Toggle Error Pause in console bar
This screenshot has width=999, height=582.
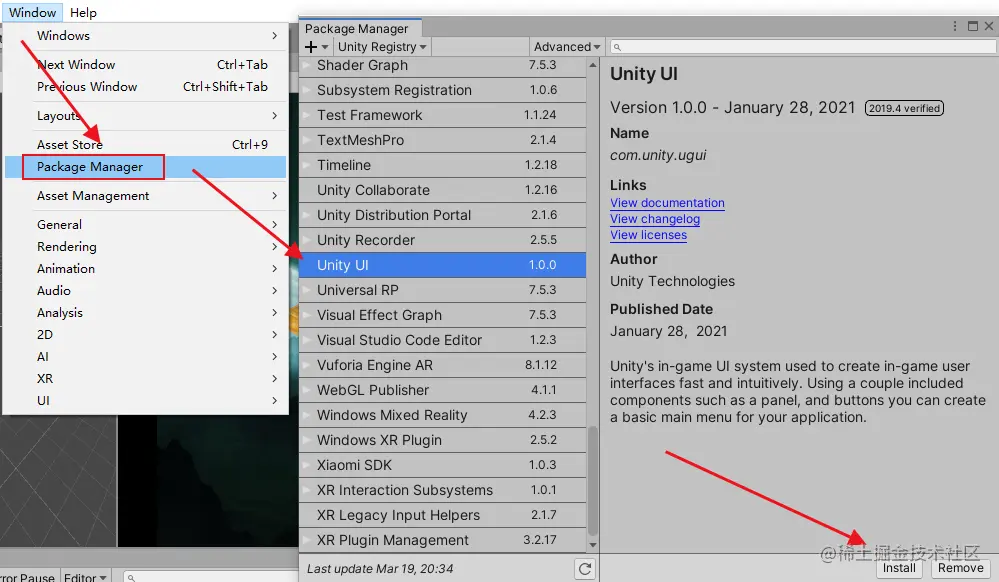click(27, 577)
